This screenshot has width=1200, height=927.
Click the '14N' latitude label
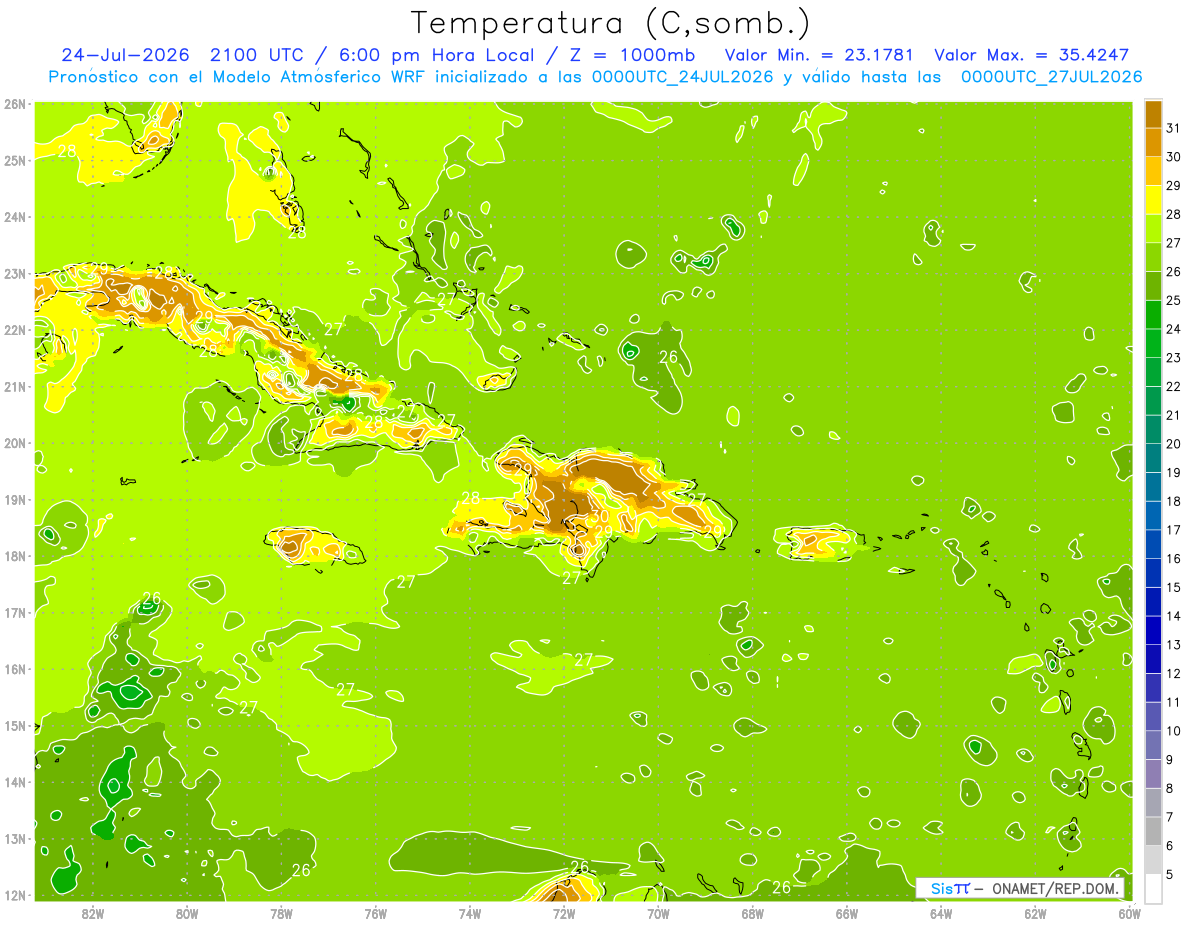pos(14,782)
